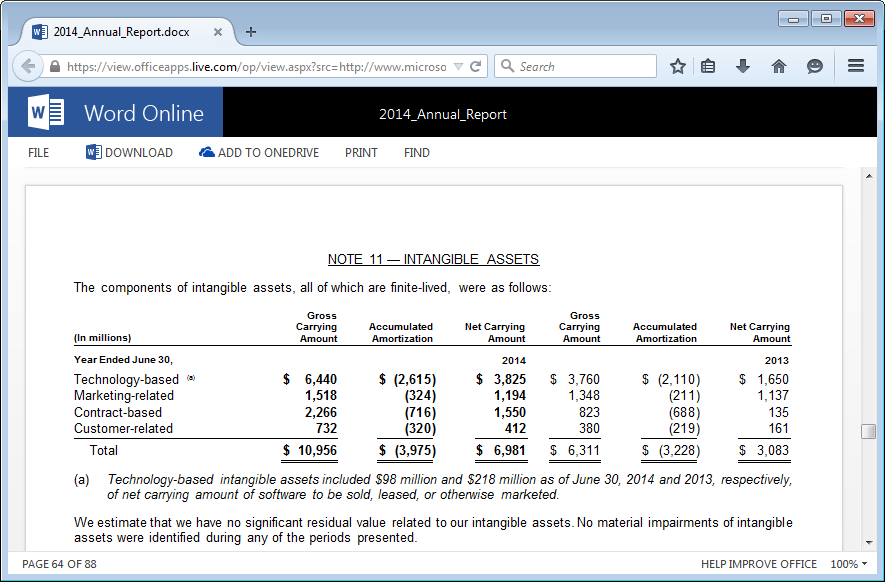885x582 pixels.
Task: Click the FIND command
Action: (x=417, y=153)
